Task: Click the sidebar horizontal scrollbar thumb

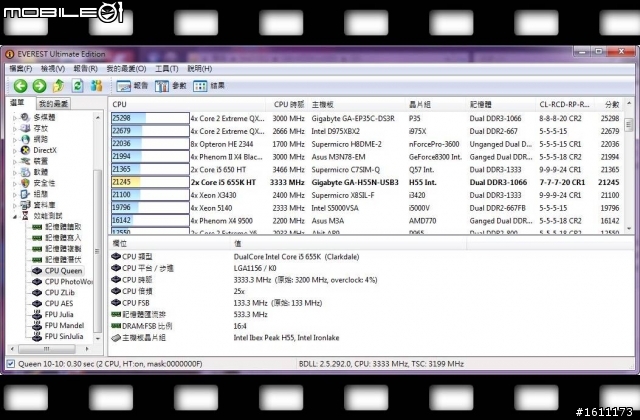Action: pos(47,349)
